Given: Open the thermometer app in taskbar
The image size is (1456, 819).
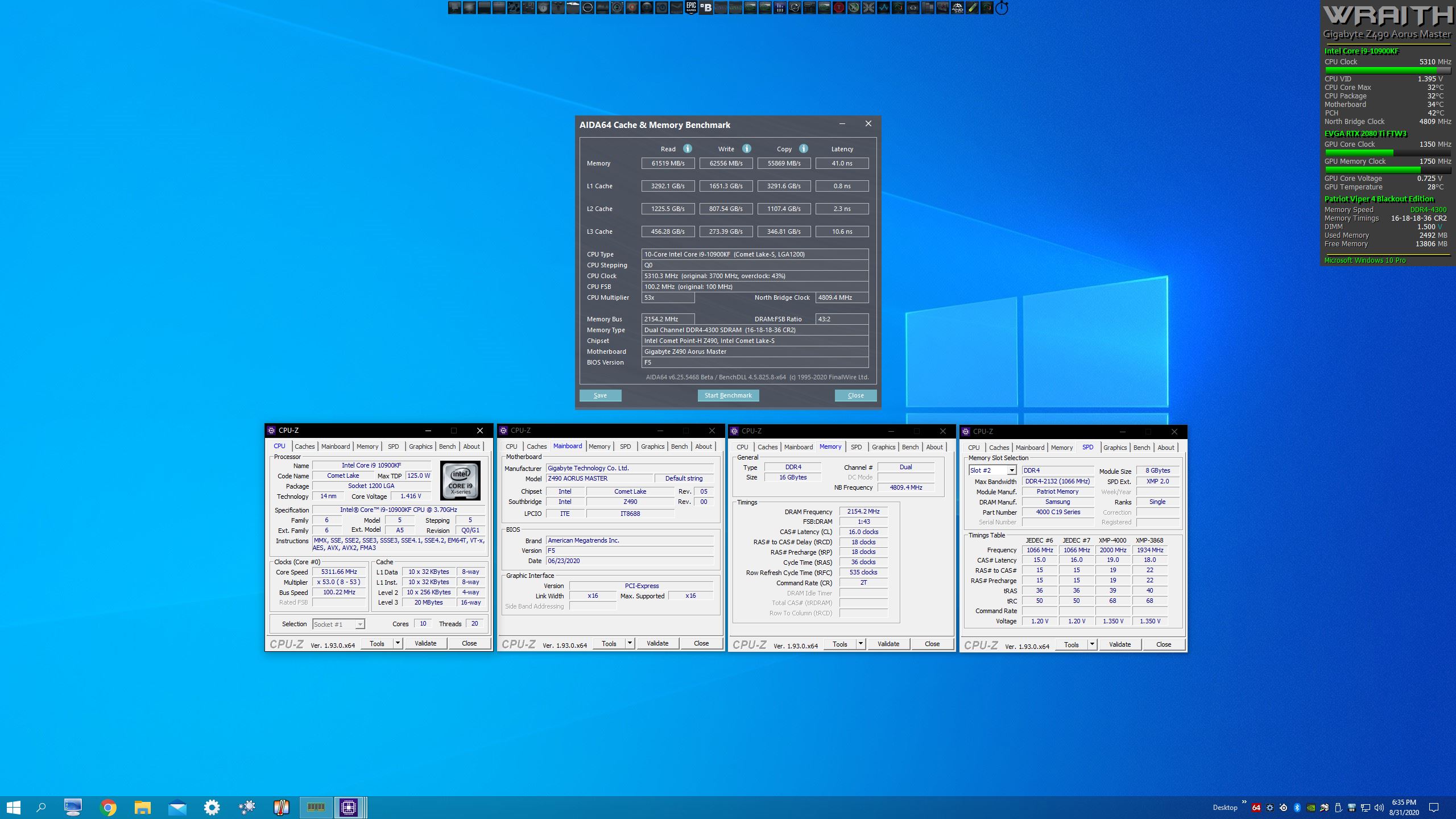Looking at the screenshot, I should 281,807.
